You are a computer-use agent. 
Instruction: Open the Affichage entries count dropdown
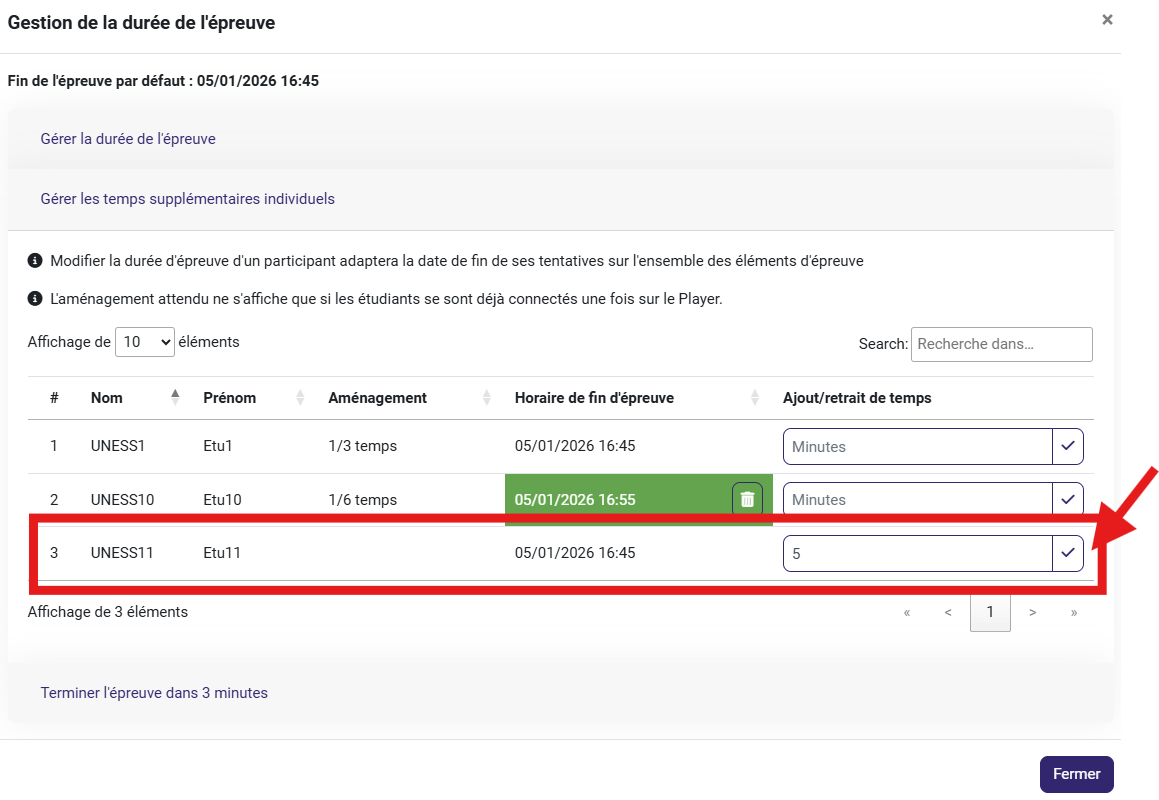145,342
